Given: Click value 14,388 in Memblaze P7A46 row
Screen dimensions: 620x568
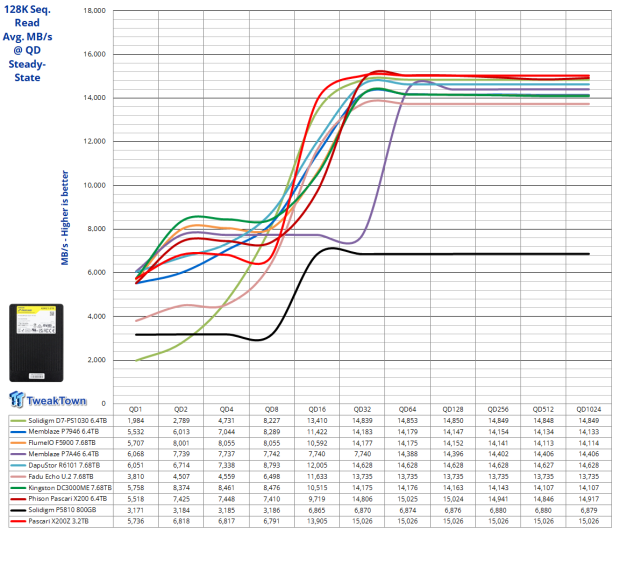Looking at the screenshot, I should coord(407,454).
